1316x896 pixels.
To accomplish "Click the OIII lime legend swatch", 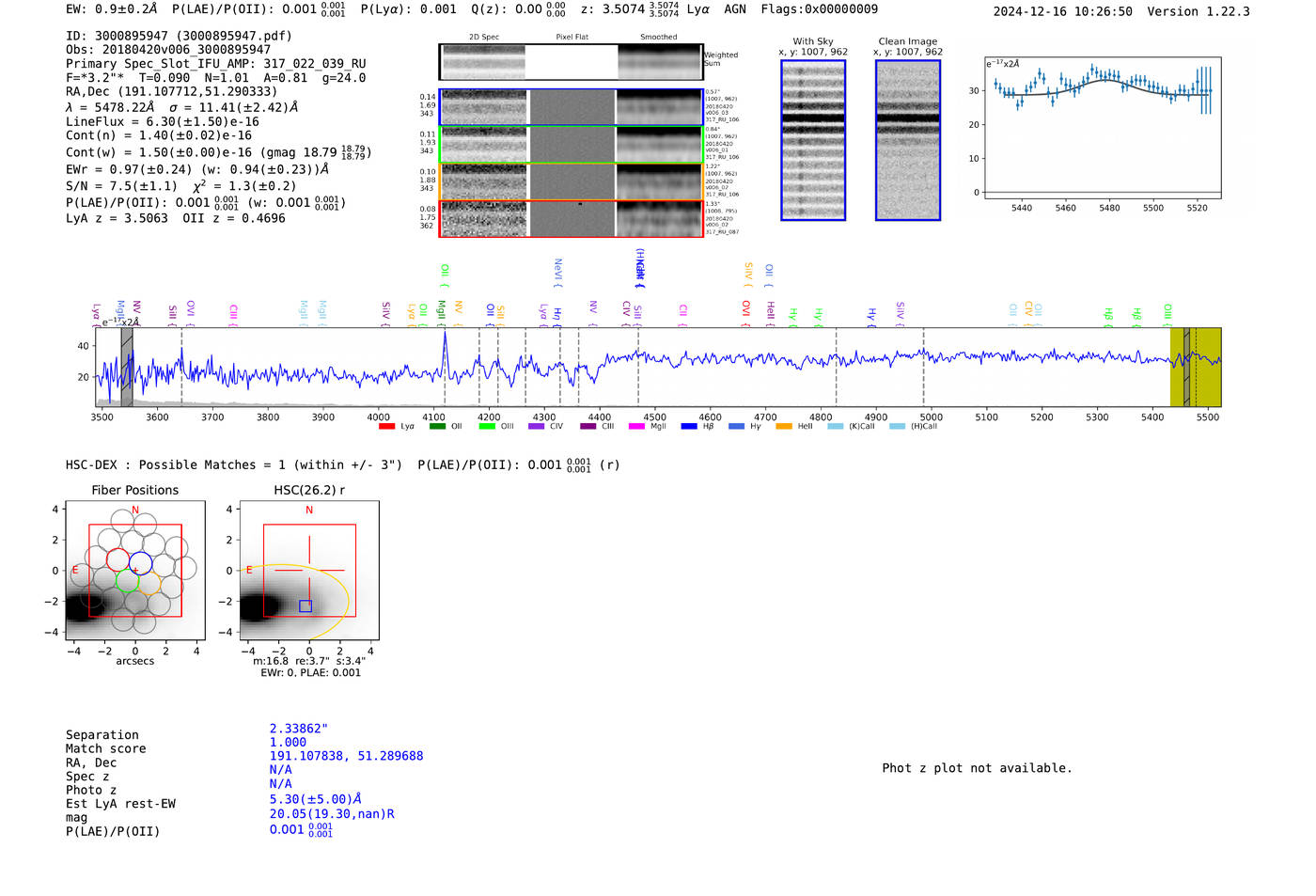I will [487, 427].
